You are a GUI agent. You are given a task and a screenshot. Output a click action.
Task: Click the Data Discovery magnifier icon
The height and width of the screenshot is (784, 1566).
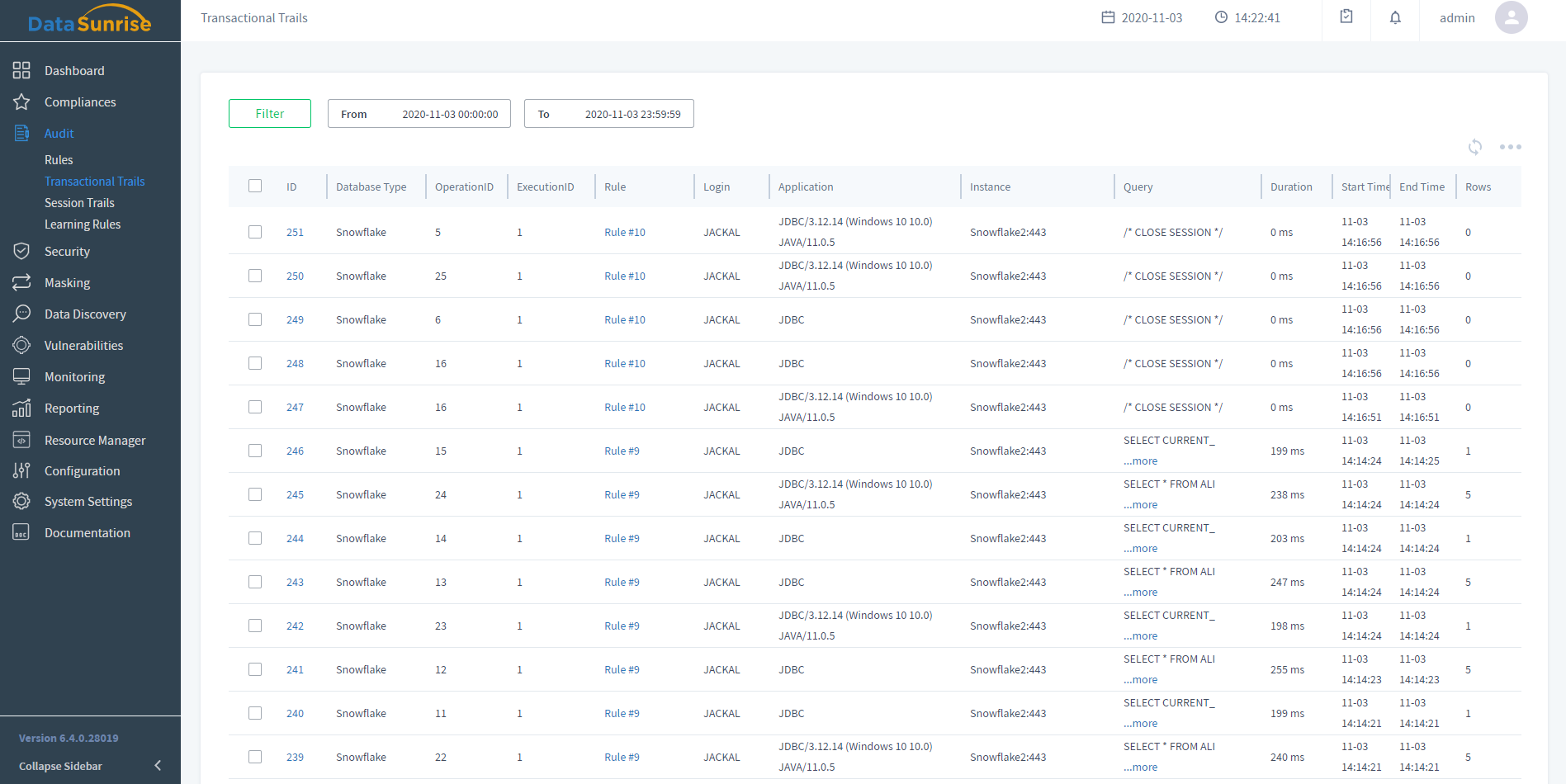click(x=21, y=314)
